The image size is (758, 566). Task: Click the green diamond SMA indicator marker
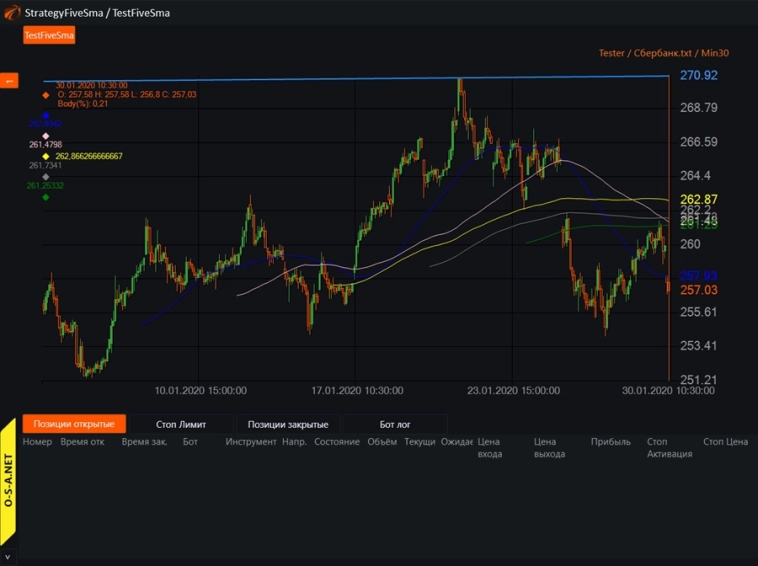click(x=46, y=197)
